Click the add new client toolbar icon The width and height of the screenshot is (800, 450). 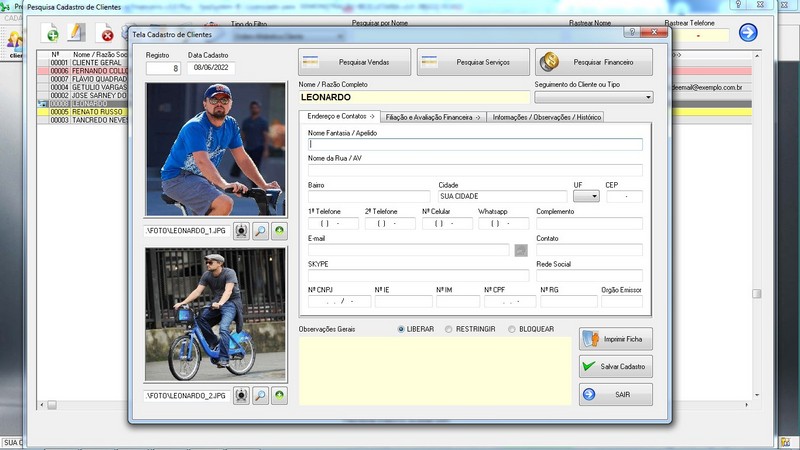pyautogui.click(x=50, y=34)
